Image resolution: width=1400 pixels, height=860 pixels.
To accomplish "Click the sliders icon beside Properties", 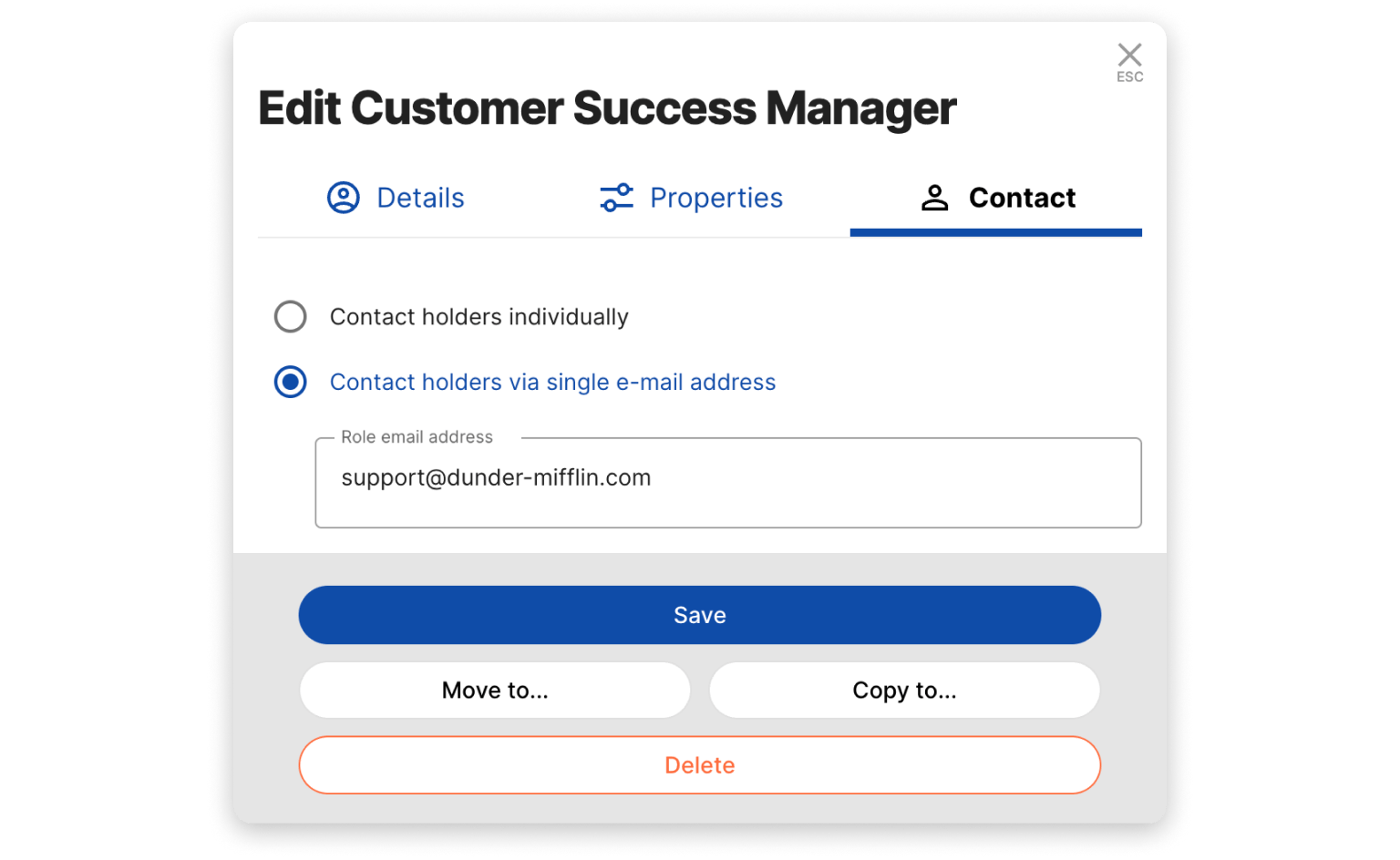I will [616, 198].
